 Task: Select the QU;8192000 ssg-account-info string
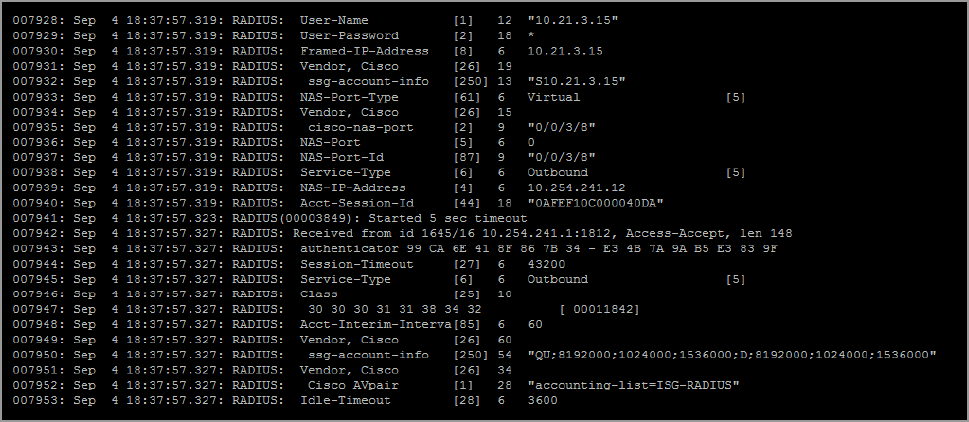pyautogui.click(x=731, y=355)
